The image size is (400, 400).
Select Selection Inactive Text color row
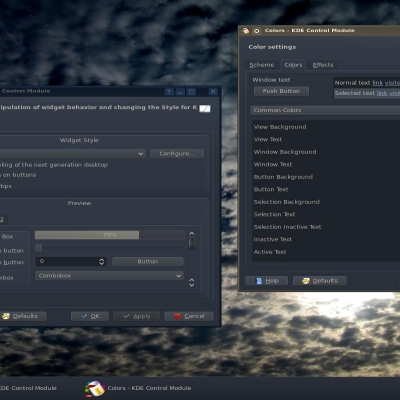(326, 227)
